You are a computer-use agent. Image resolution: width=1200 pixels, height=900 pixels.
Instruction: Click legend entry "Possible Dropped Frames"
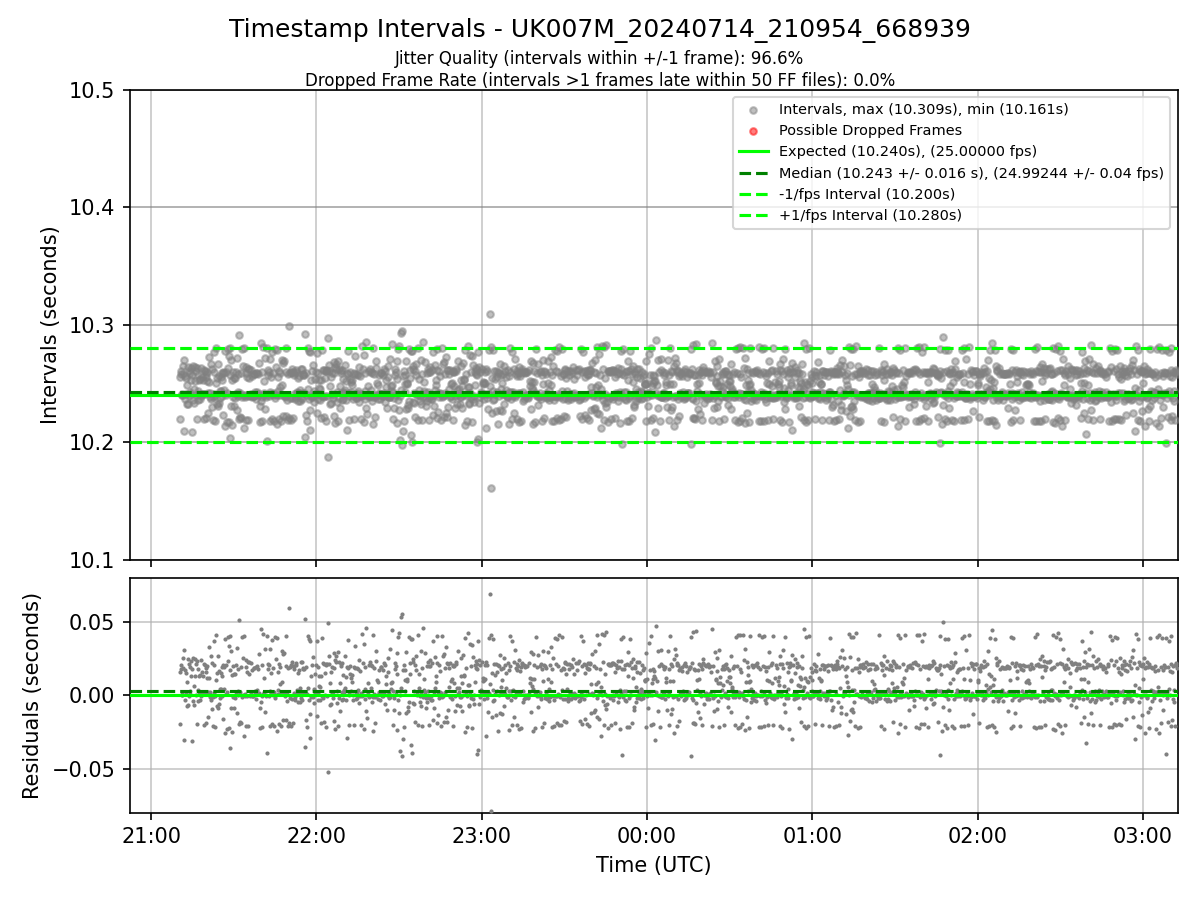pyautogui.click(x=870, y=130)
